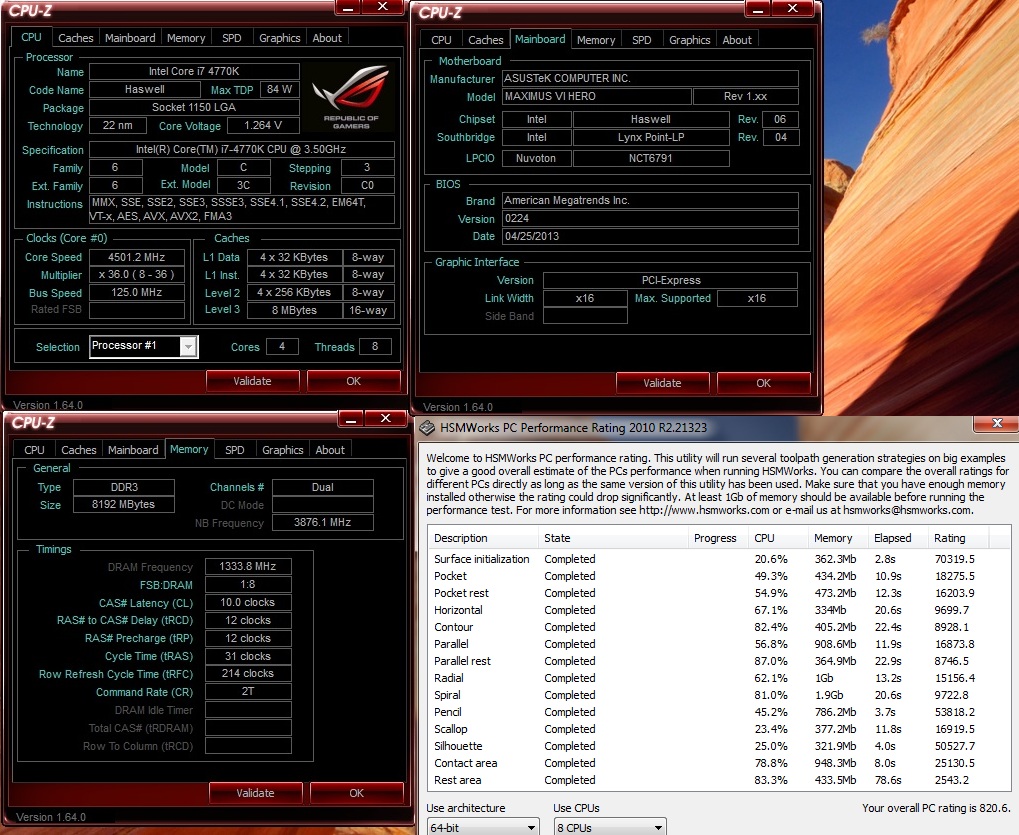
Task: Select SPD tab in top-left CPU-Z window
Action: click(231, 38)
